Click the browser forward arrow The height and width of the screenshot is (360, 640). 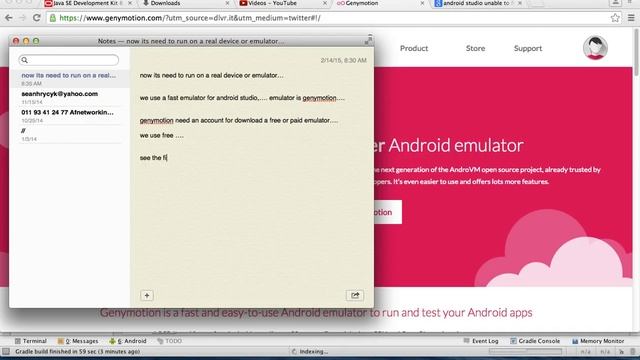point(22,18)
